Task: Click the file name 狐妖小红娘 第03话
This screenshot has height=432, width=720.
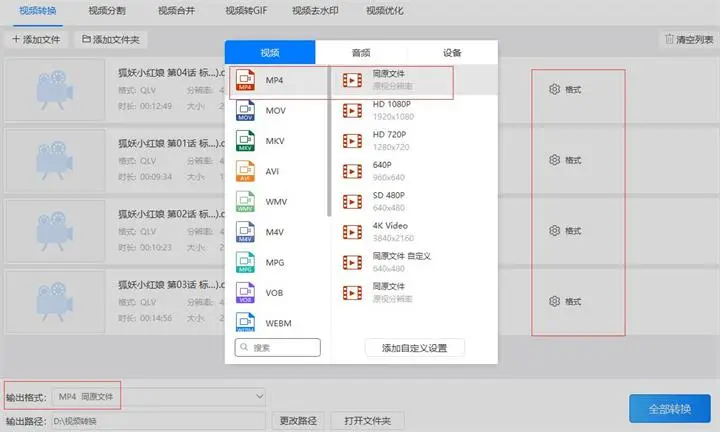Action: (171, 285)
